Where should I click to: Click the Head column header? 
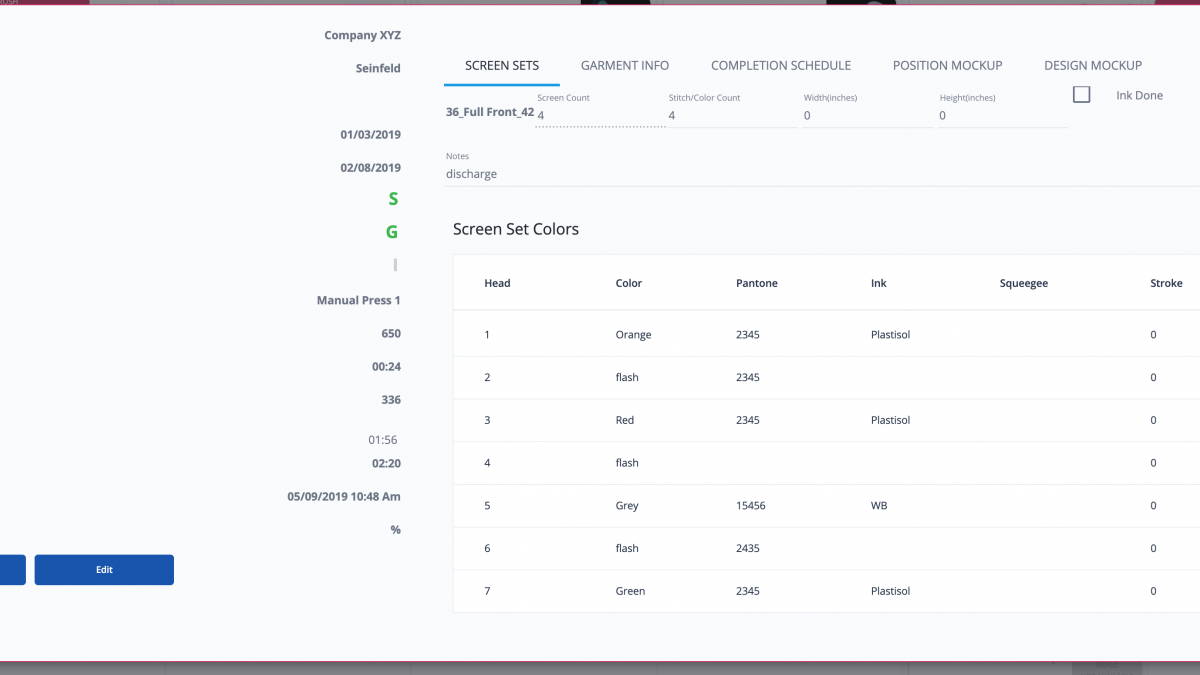pos(497,283)
